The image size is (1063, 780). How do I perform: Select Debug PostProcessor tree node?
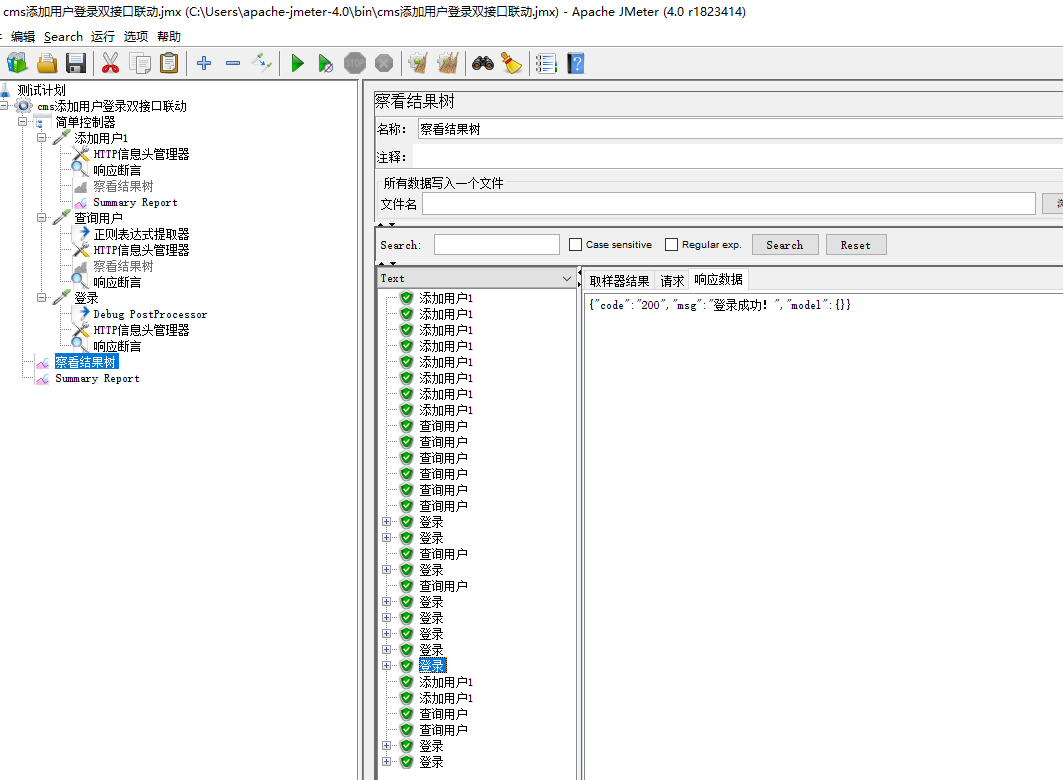pos(150,314)
